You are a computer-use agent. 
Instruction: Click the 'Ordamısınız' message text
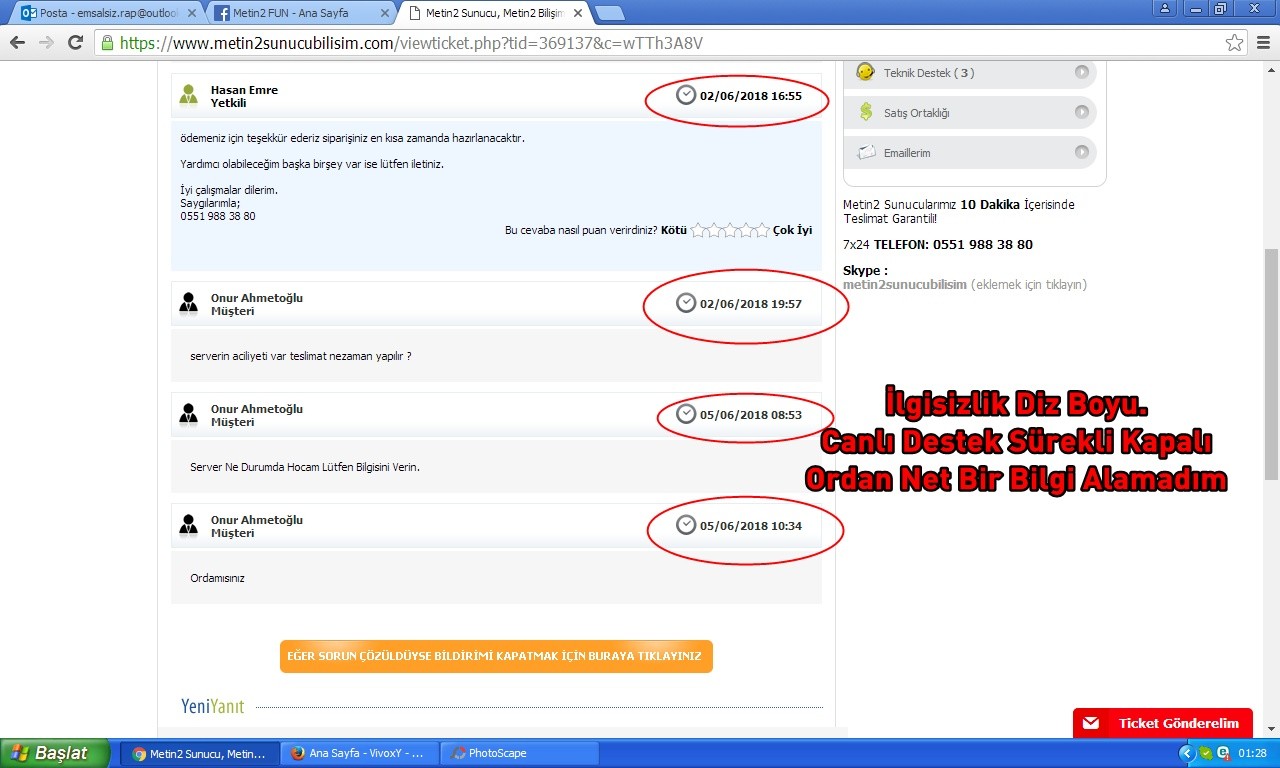[217, 578]
